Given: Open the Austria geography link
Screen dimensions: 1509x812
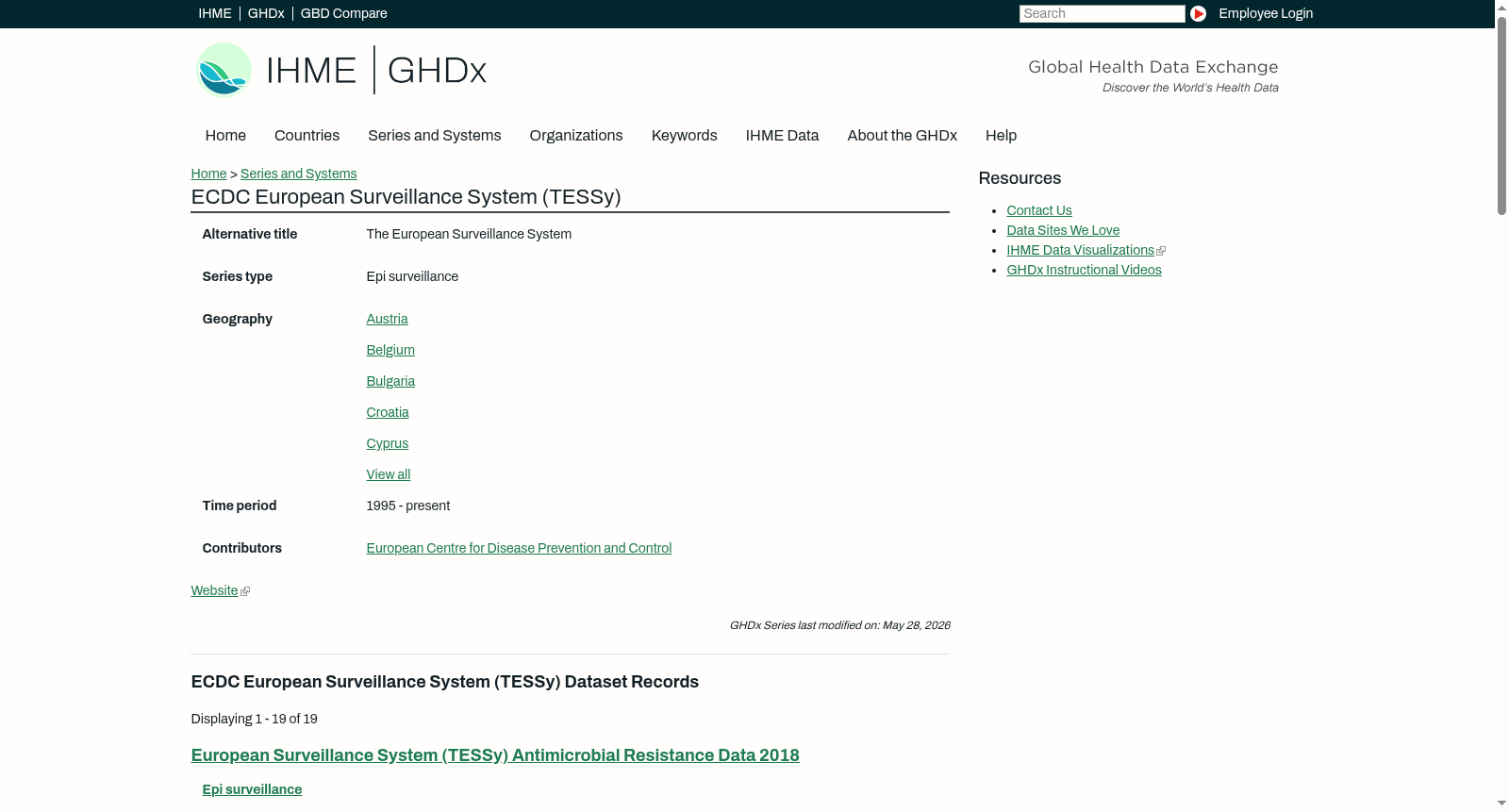Looking at the screenshot, I should tap(388, 319).
